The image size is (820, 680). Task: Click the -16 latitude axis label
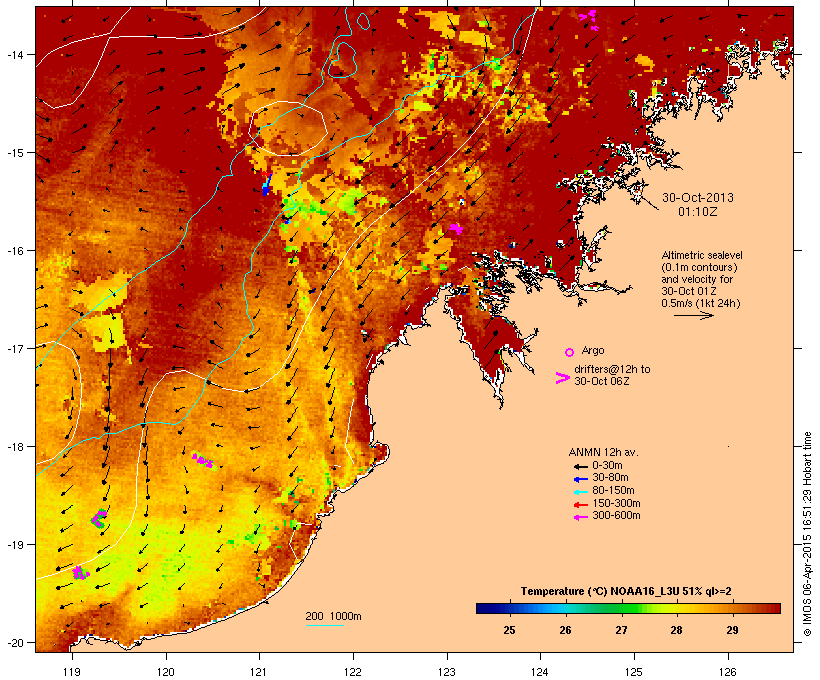pyautogui.click(x=14, y=251)
